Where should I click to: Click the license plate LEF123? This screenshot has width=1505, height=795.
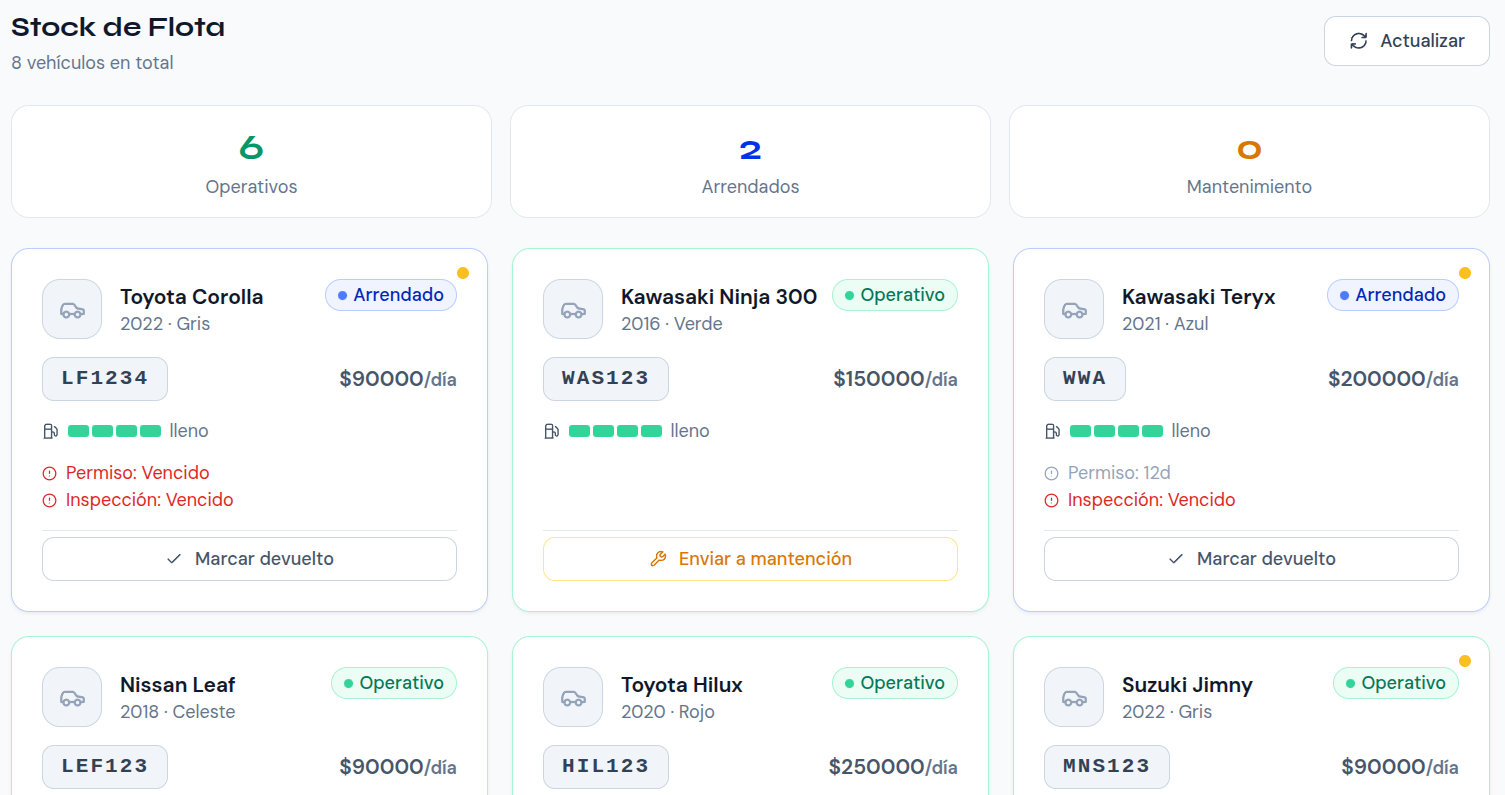point(105,767)
